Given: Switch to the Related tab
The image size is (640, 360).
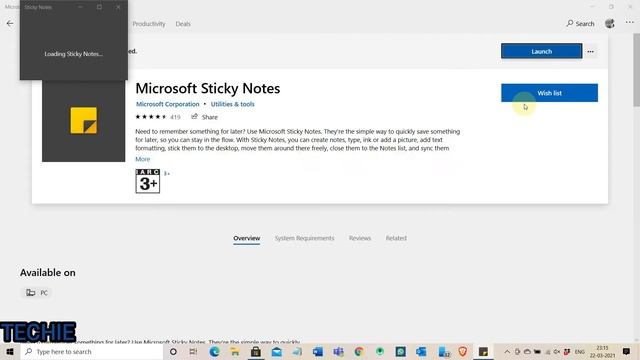Looking at the screenshot, I should 396,238.
